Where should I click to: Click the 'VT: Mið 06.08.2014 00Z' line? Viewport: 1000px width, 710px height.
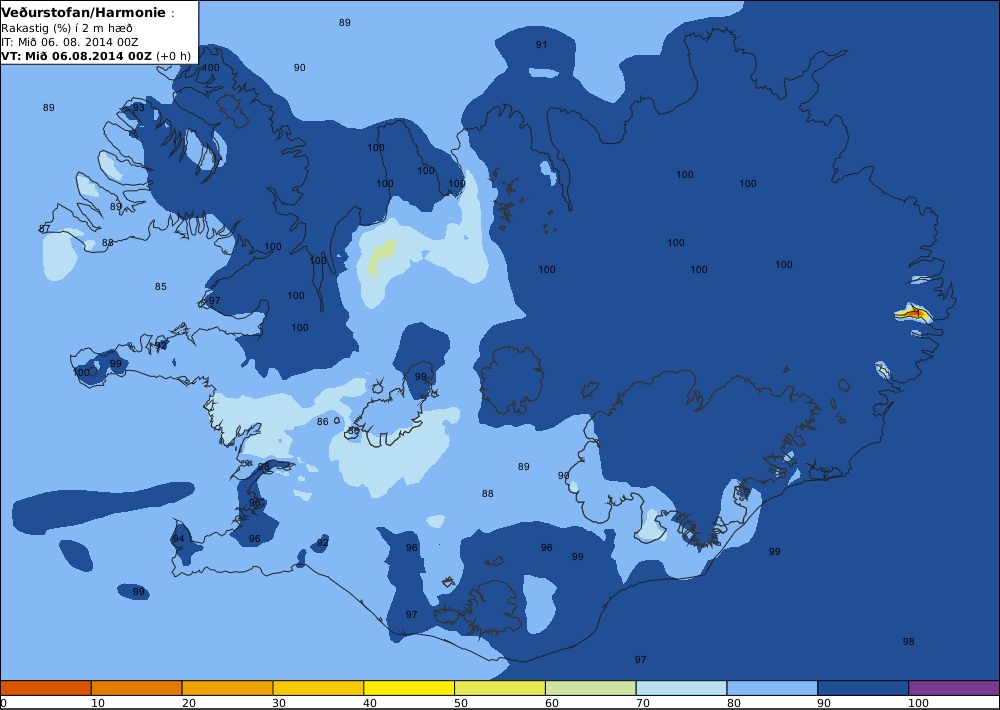click(77, 55)
